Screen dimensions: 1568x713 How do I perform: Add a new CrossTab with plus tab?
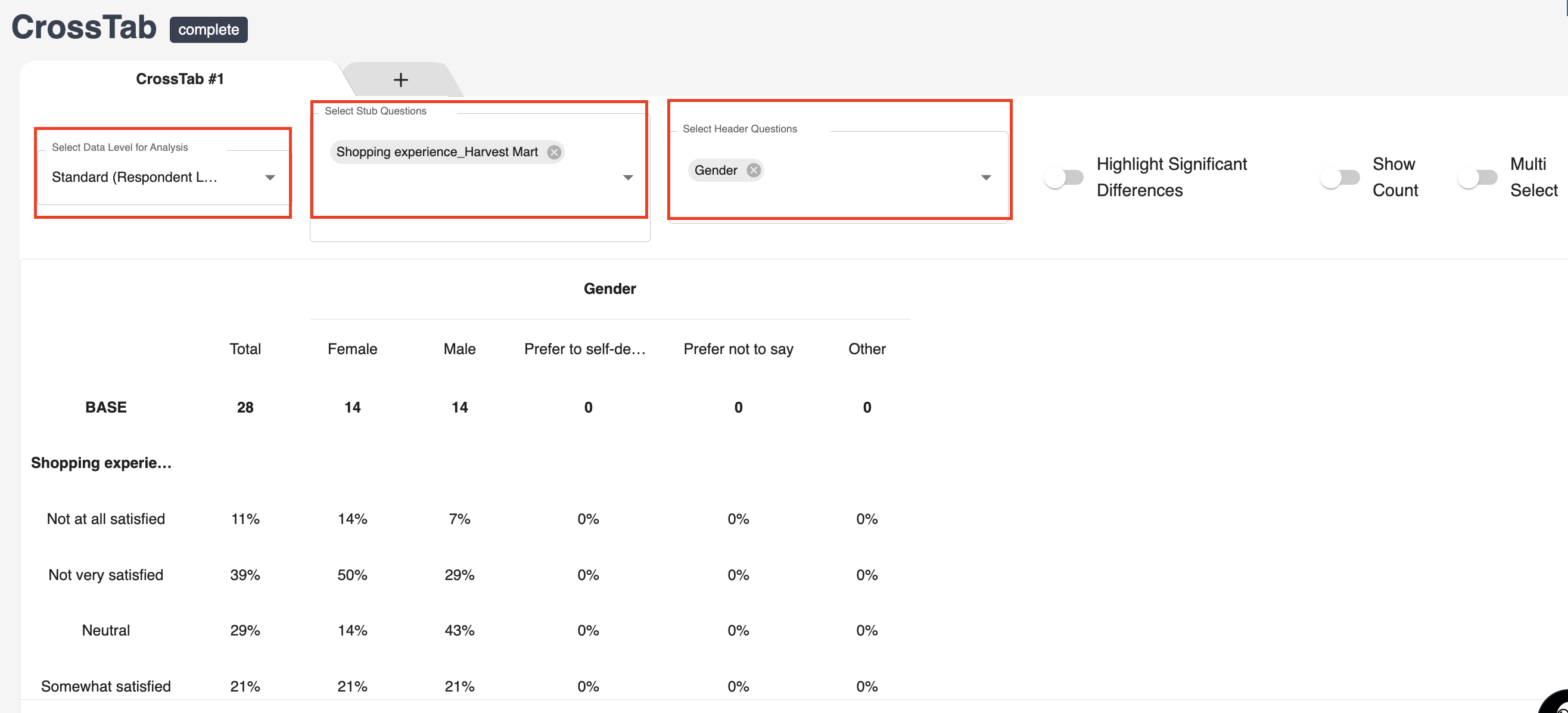(400, 80)
